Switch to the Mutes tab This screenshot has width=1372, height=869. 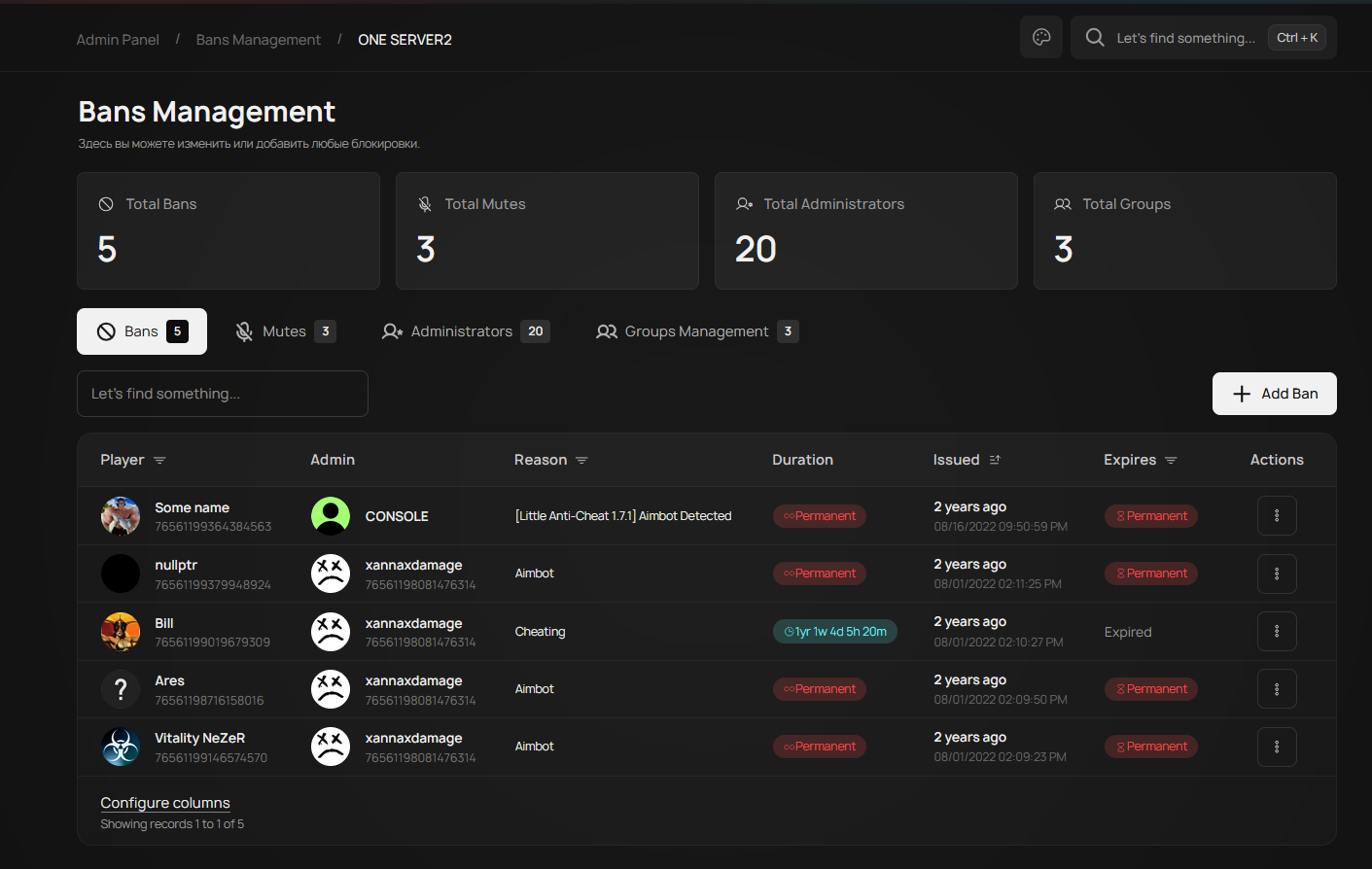coord(285,330)
